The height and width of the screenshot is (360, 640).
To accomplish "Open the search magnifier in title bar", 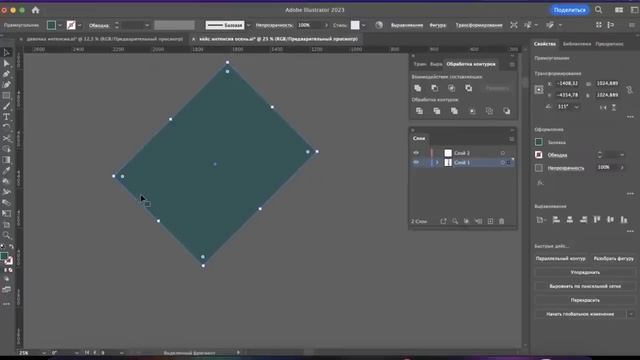I will click(x=598, y=10).
